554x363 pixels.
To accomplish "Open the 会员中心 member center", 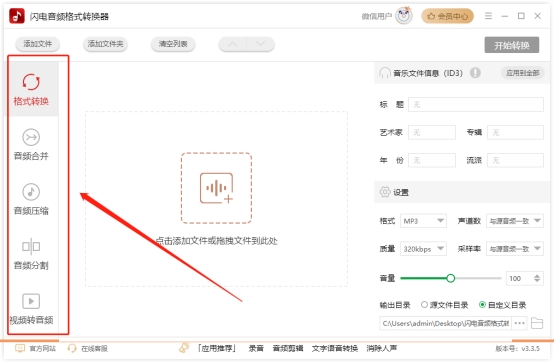I will [x=447, y=16].
